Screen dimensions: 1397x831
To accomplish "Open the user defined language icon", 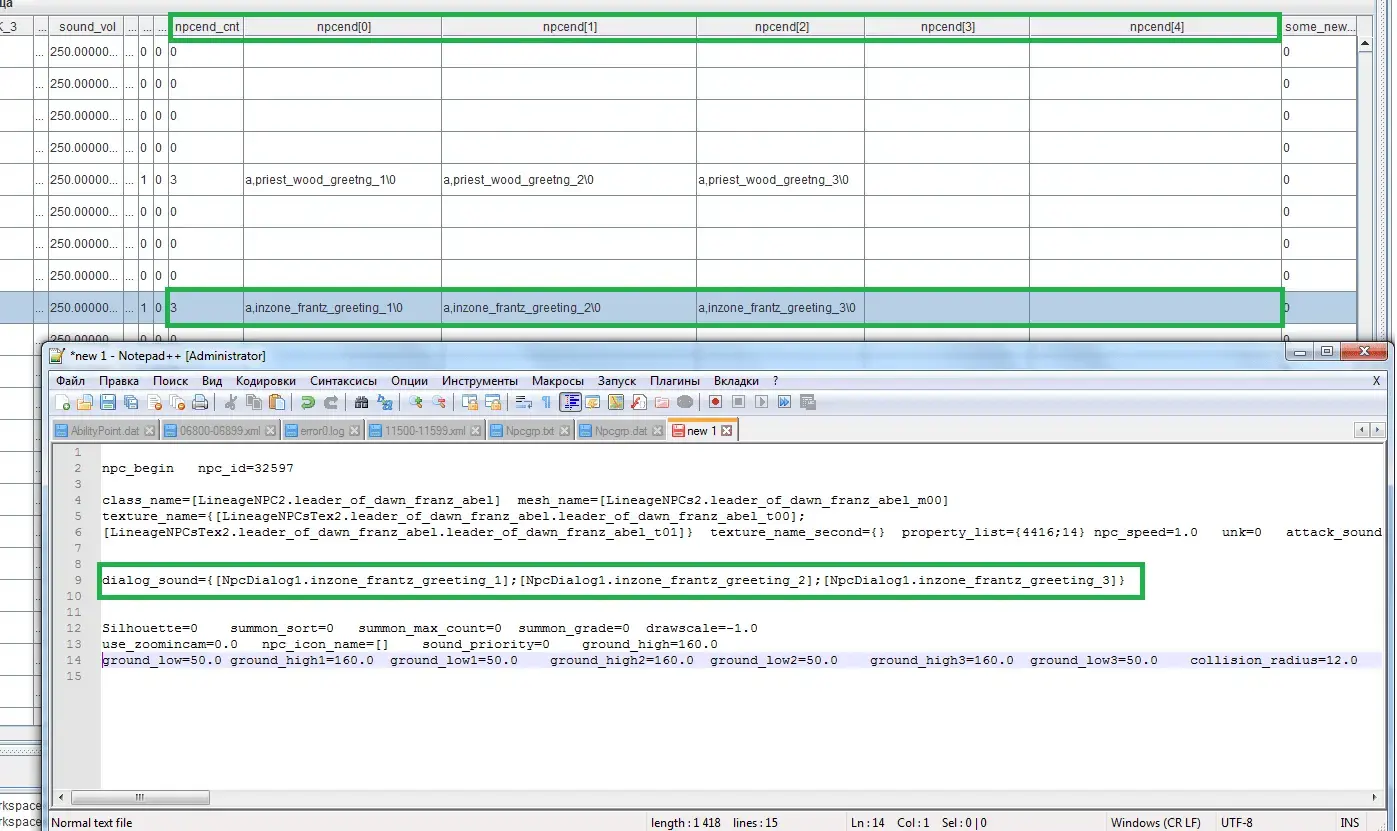I will pyautogui.click(x=592, y=402).
